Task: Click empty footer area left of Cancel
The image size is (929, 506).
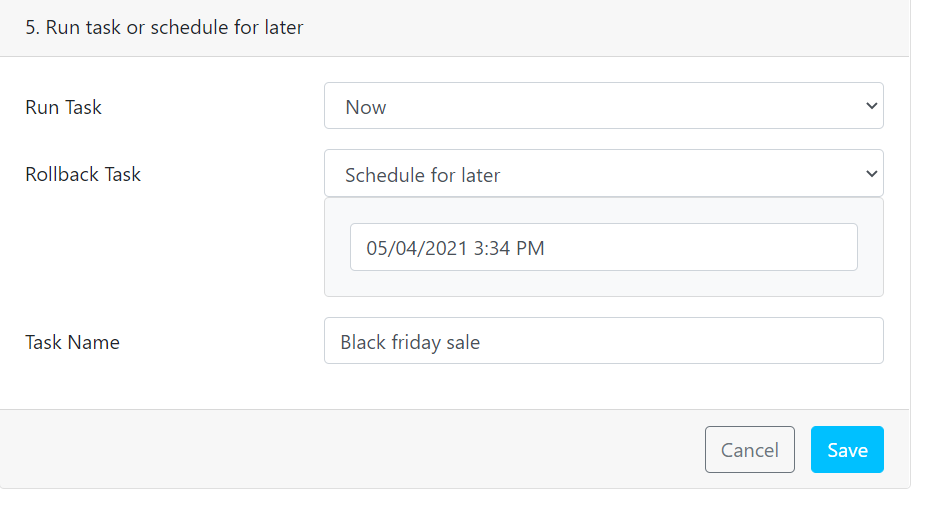Action: pyautogui.click(x=350, y=450)
